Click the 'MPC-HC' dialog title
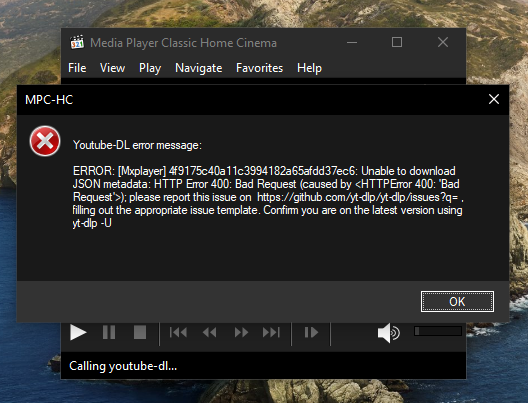This screenshot has height=403, width=528. tap(49, 100)
